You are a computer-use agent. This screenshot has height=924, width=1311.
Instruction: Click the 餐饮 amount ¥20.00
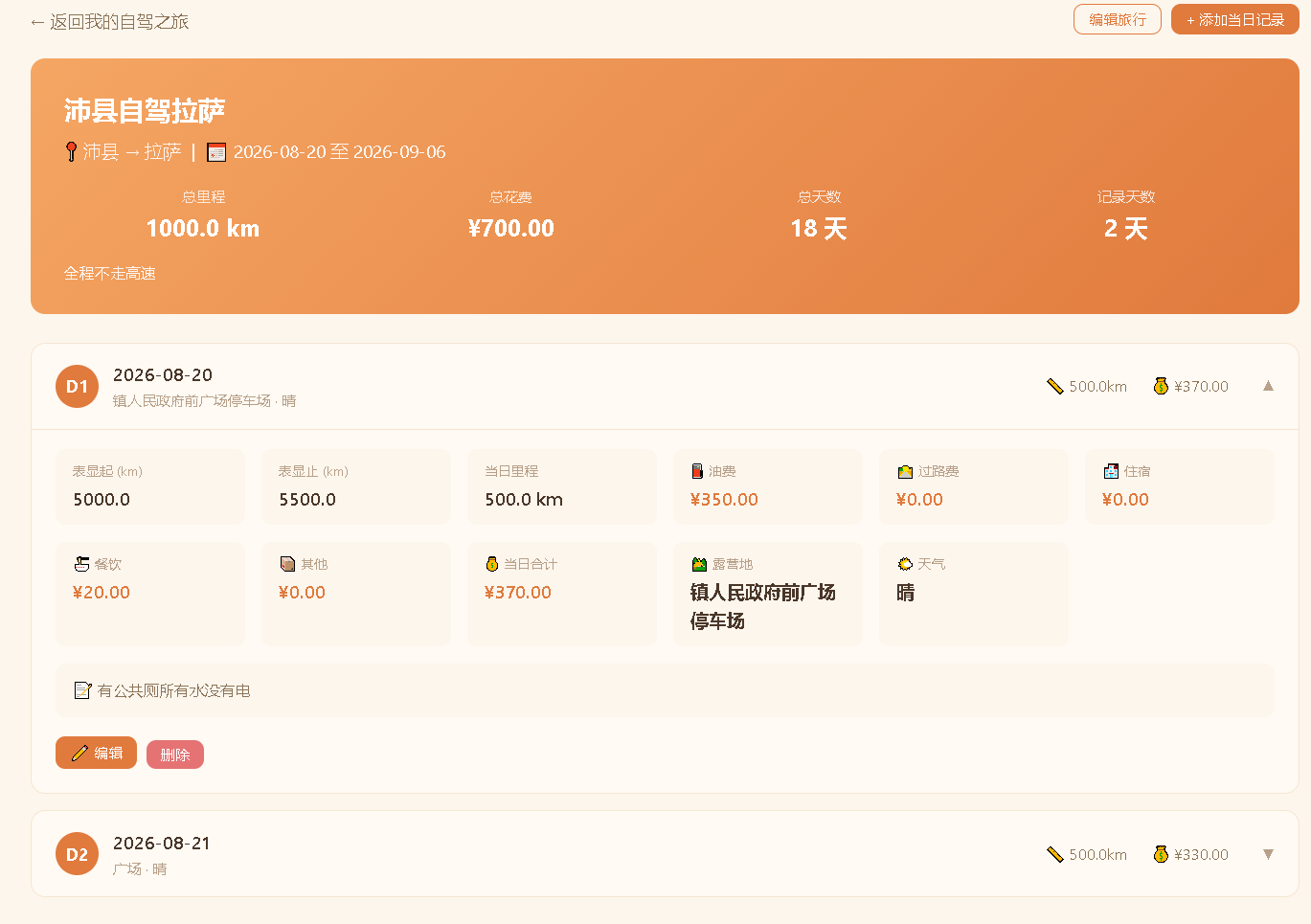tap(102, 592)
